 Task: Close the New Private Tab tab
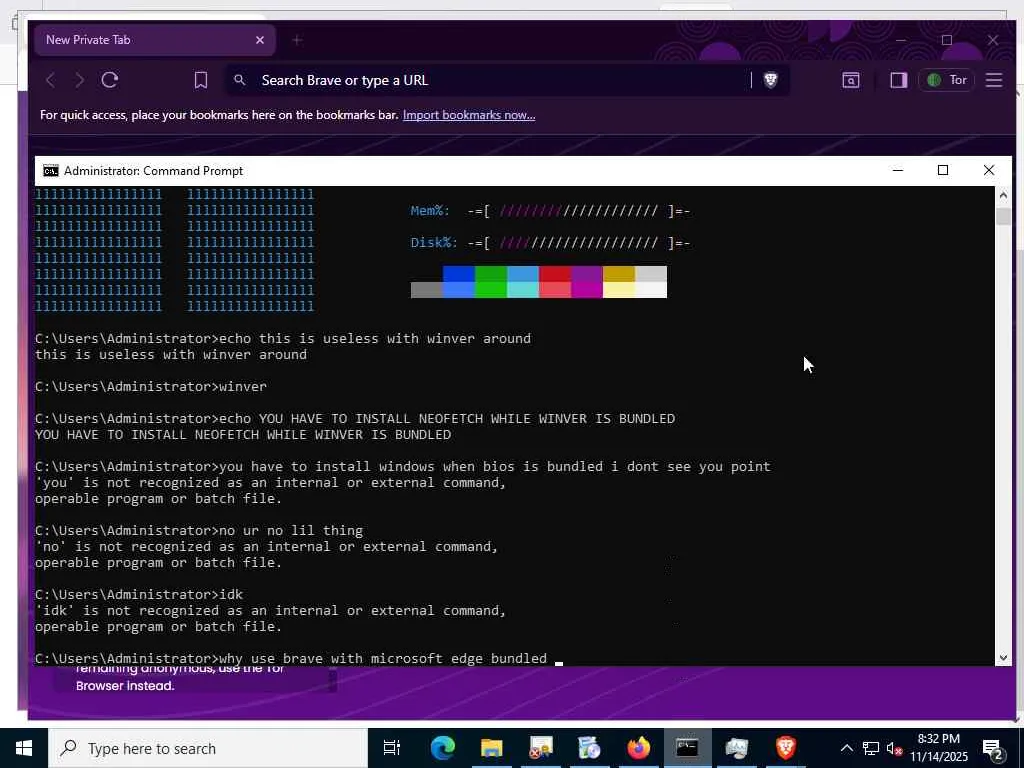click(x=260, y=40)
